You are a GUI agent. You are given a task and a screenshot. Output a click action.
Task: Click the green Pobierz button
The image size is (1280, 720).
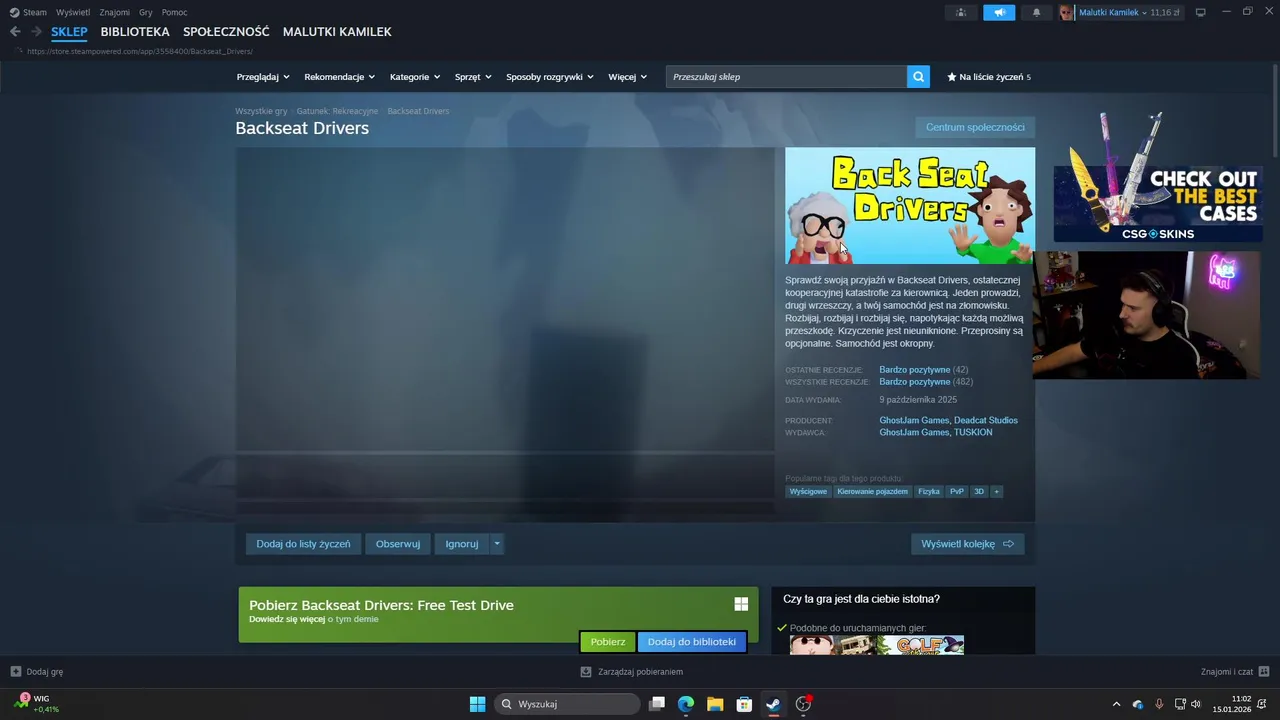(608, 642)
